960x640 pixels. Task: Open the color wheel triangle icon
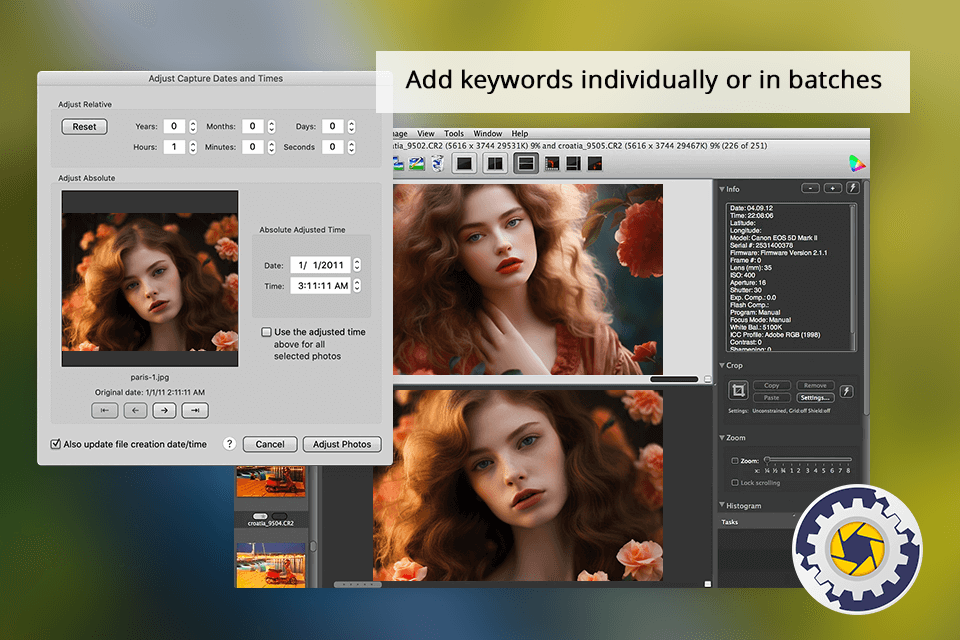pyautogui.click(x=857, y=164)
